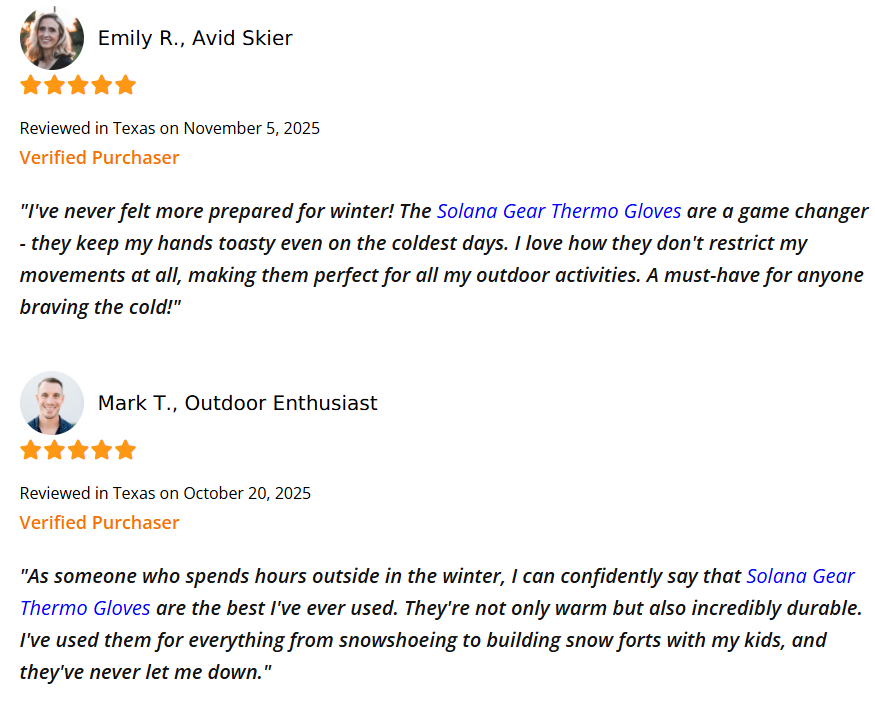Open Solana Gear Thermo Gloves link in Emily's review
This screenshot has width=875, height=709.
tap(559, 212)
